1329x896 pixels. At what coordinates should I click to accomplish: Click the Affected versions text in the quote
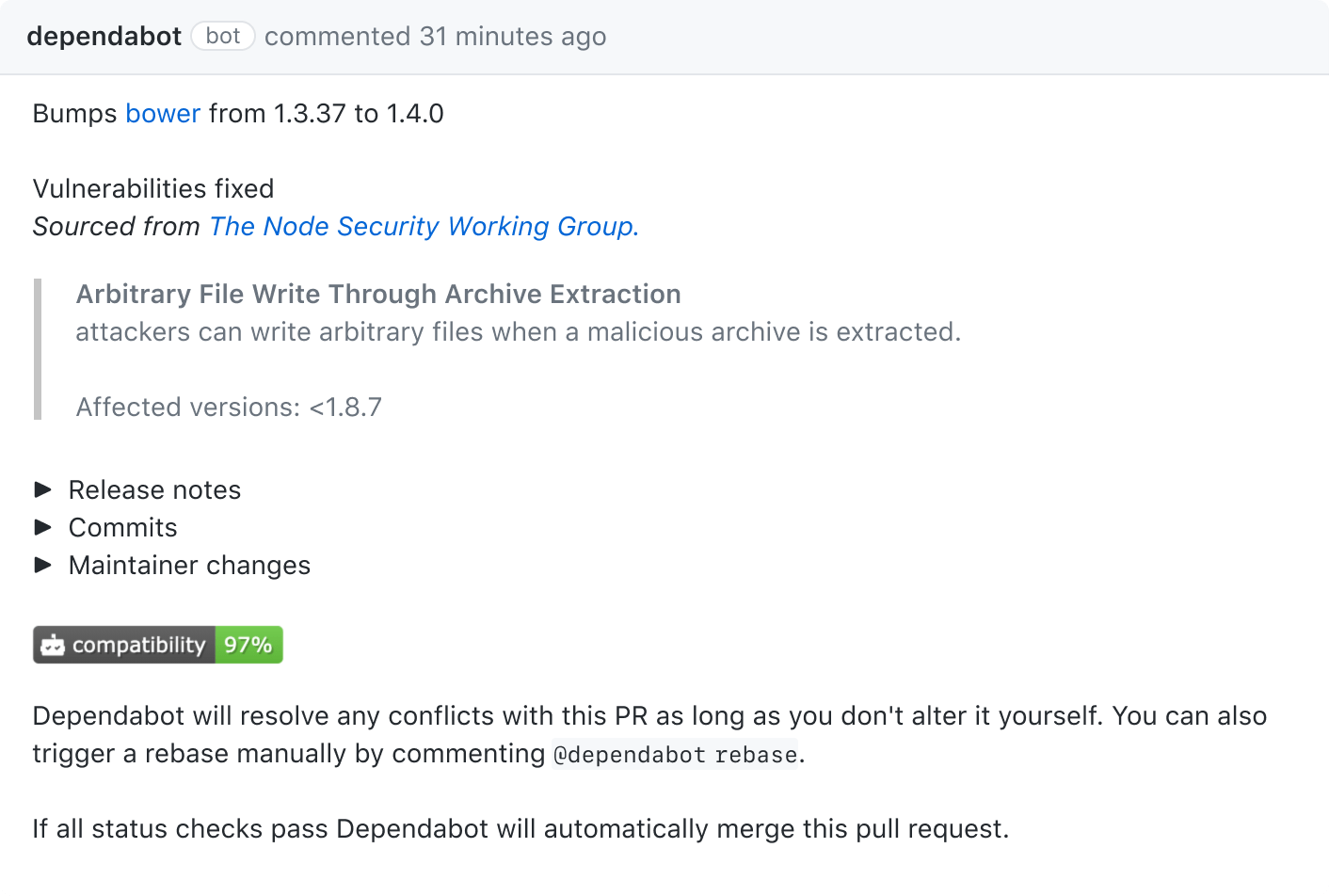229,407
